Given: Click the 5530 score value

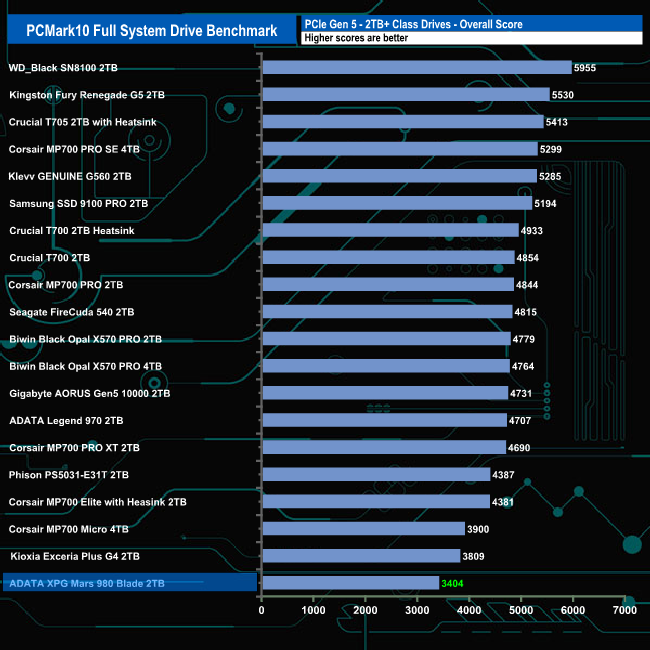Looking at the screenshot, I should coord(563,95).
